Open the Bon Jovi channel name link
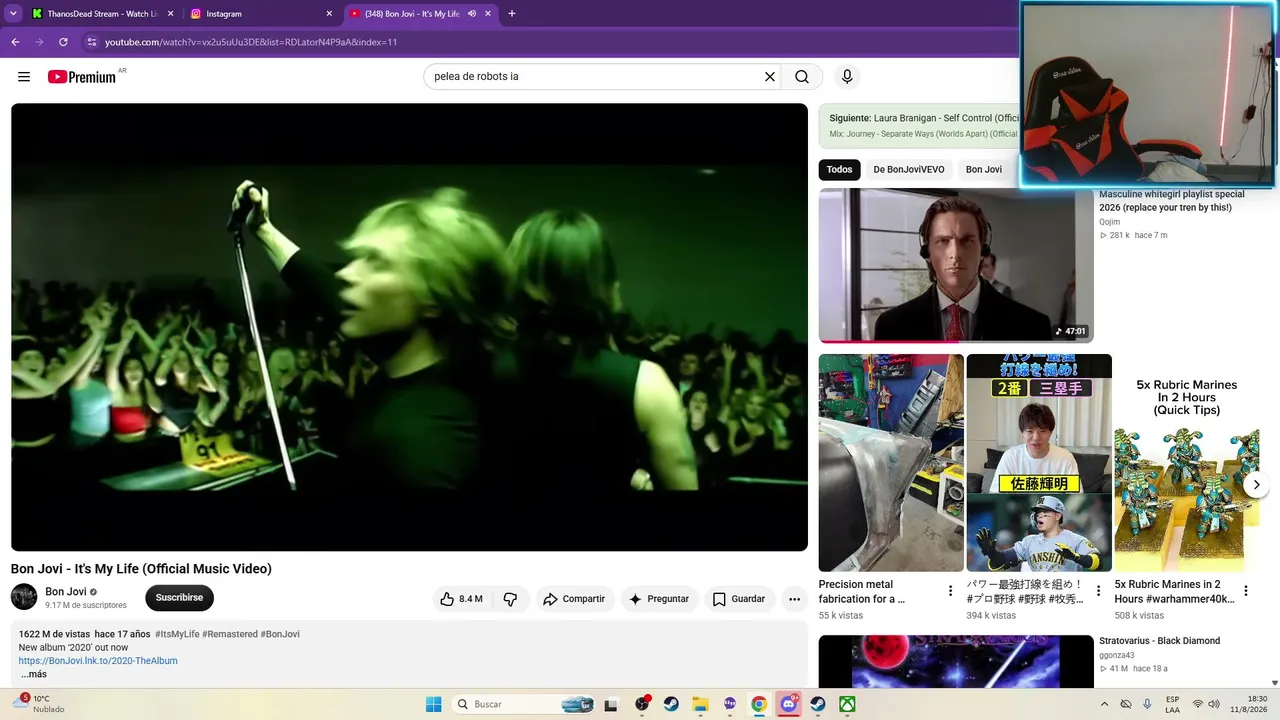This screenshot has height=720, width=1280. pyautogui.click(x=66, y=592)
